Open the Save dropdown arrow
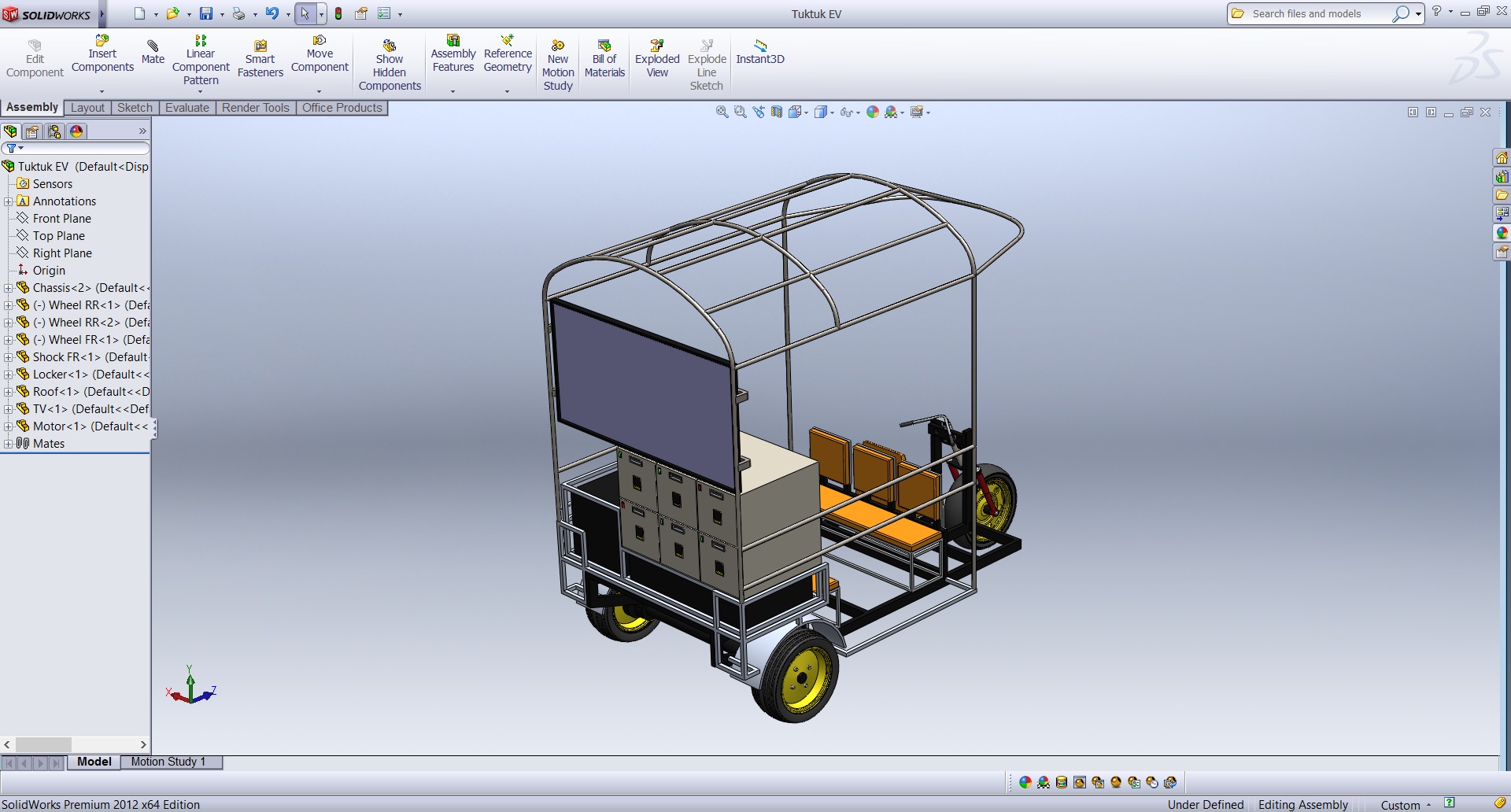Viewport: 1511px width, 812px height. click(x=222, y=14)
